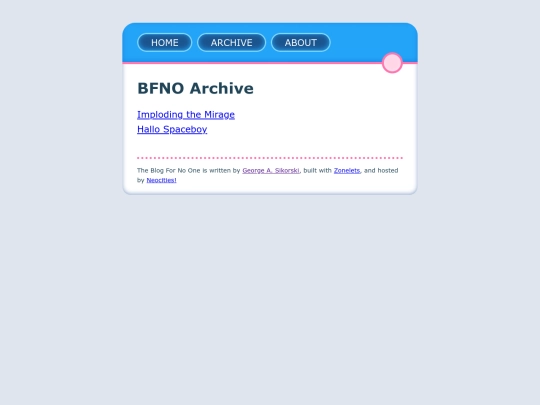The width and height of the screenshot is (540, 405).
Task: Go to the ARCHIVE navigation pill
Action: coord(231,42)
